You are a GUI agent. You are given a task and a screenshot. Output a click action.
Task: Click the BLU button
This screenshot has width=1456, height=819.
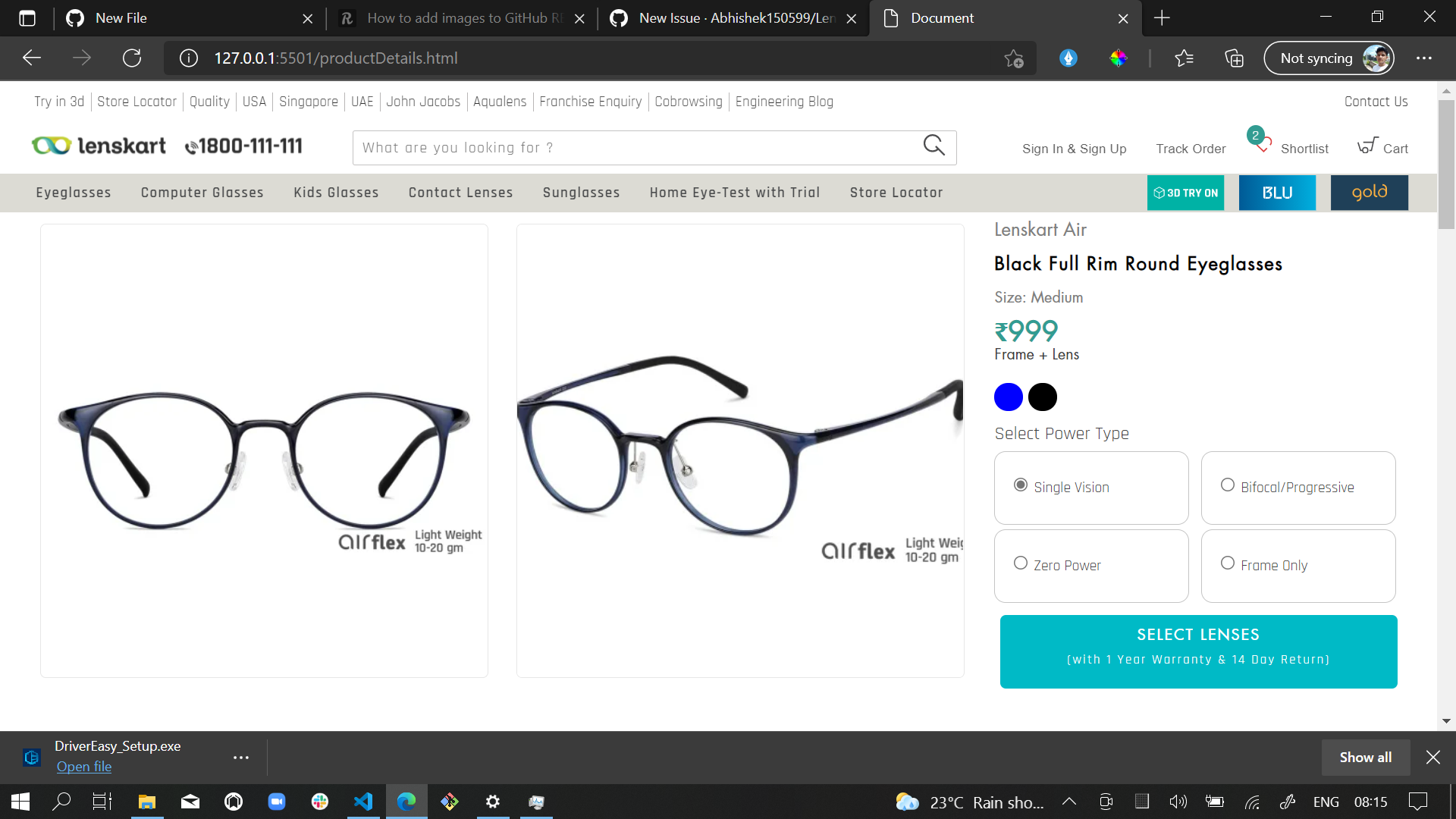pos(1277,193)
